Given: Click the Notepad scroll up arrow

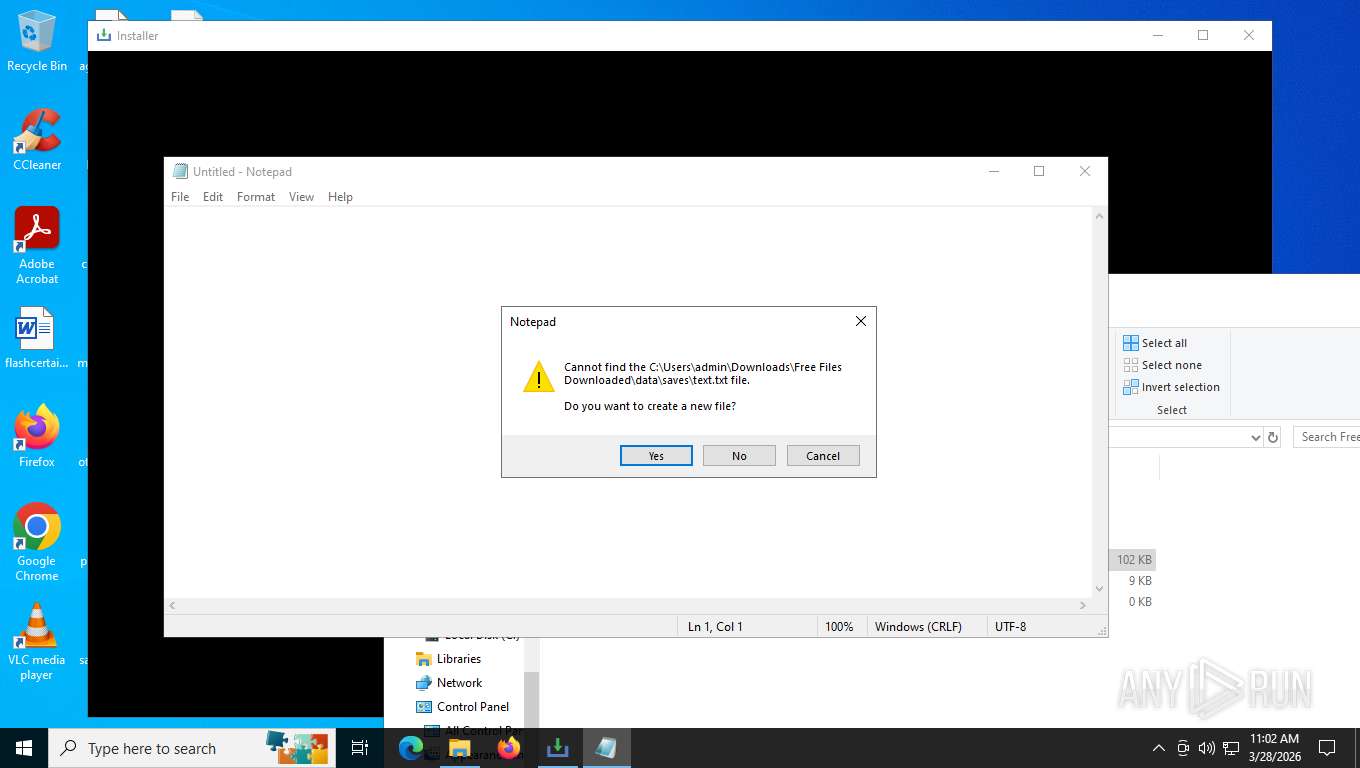Looking at the screenshot, I should click(1100, 216).
